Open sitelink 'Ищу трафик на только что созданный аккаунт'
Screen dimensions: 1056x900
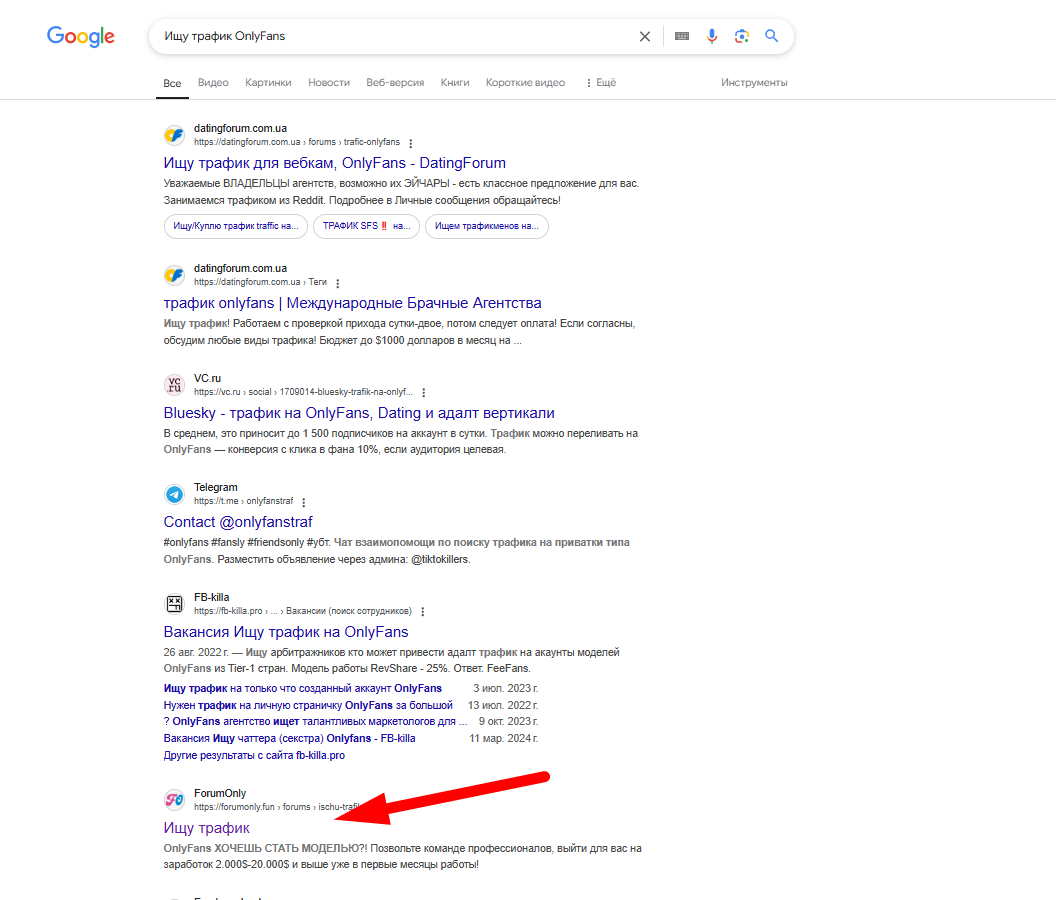click(x=302, y=688)
